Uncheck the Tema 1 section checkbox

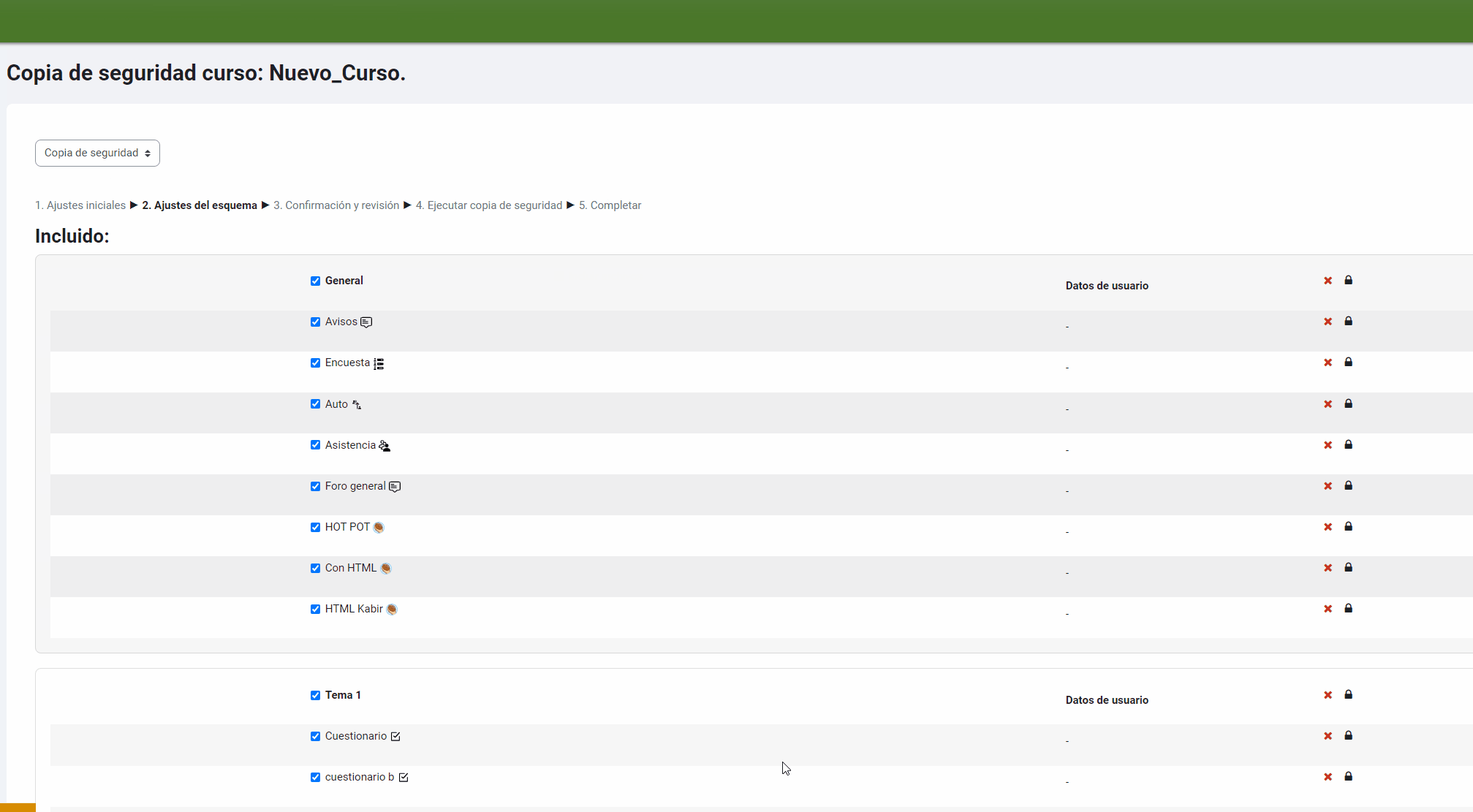(315, 696)
